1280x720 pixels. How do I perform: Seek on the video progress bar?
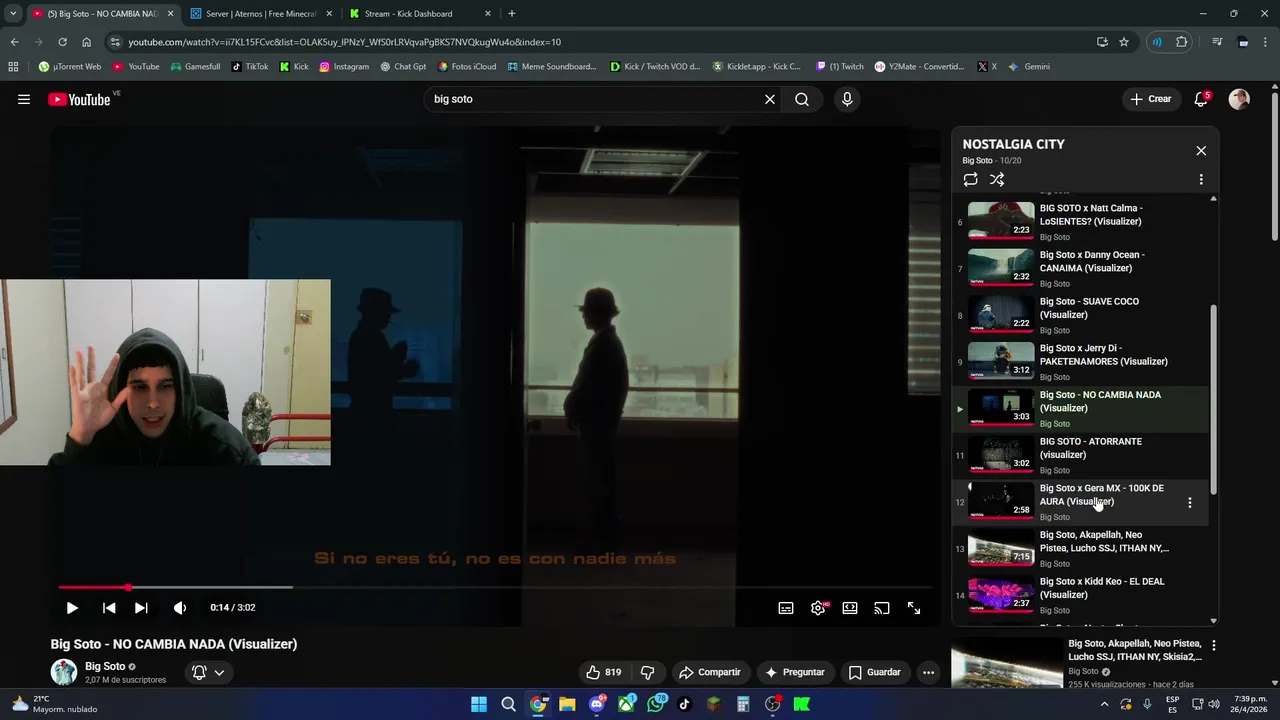point(496,587)
